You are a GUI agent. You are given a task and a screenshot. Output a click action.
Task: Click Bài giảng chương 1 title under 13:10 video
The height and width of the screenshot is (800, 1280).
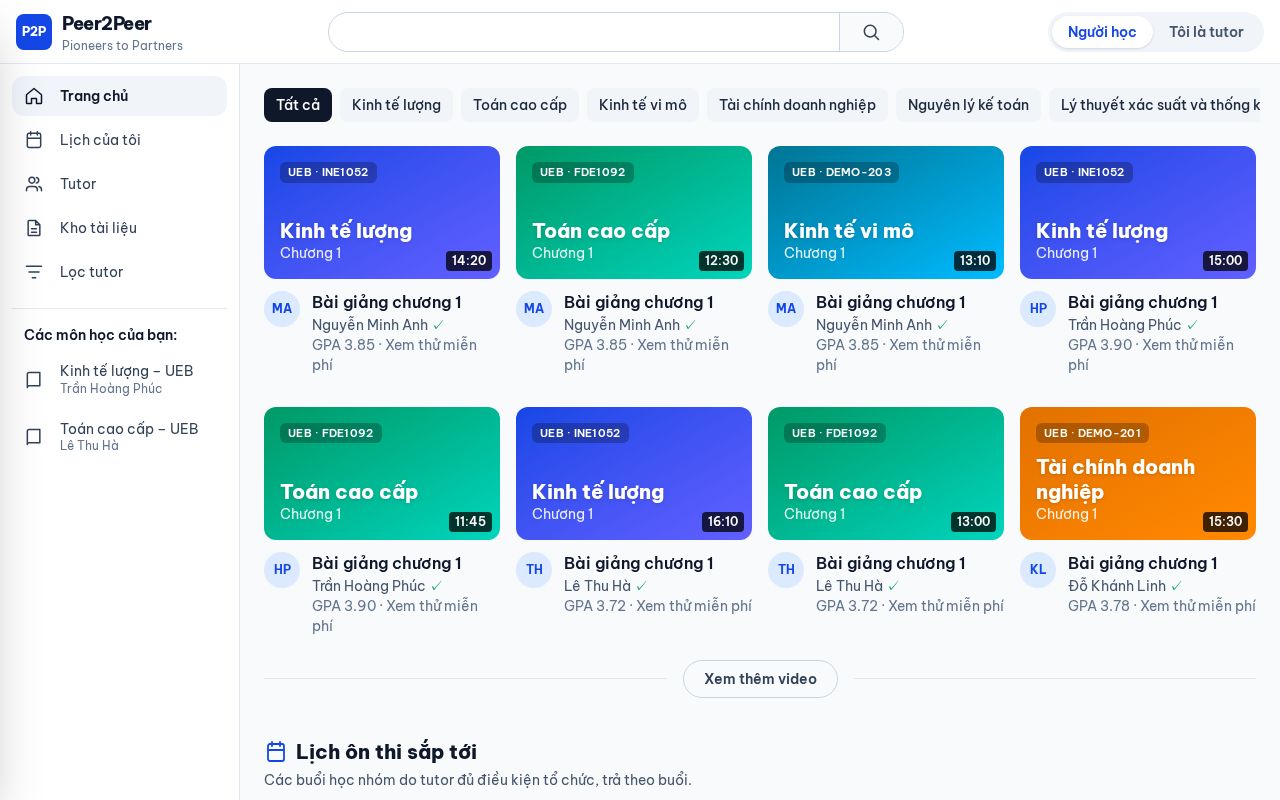(x=891, y=302)
